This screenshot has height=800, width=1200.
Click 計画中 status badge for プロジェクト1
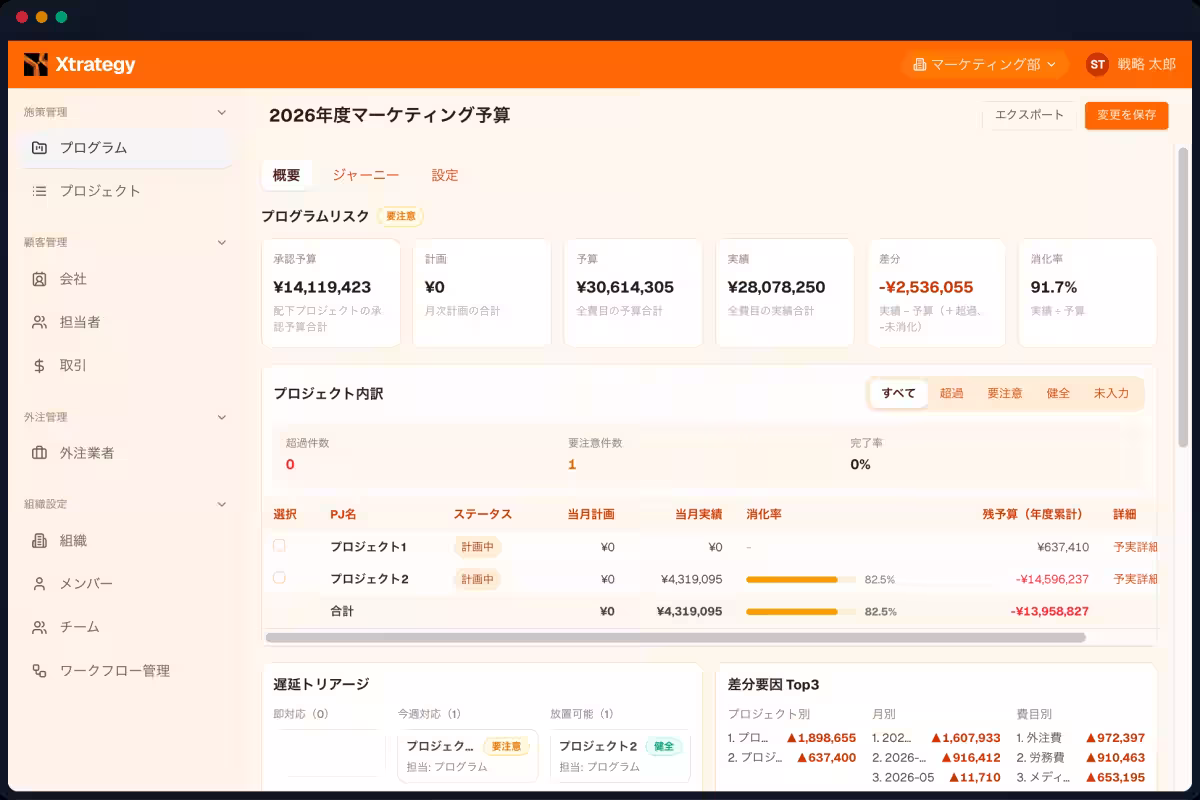[477, 547]
